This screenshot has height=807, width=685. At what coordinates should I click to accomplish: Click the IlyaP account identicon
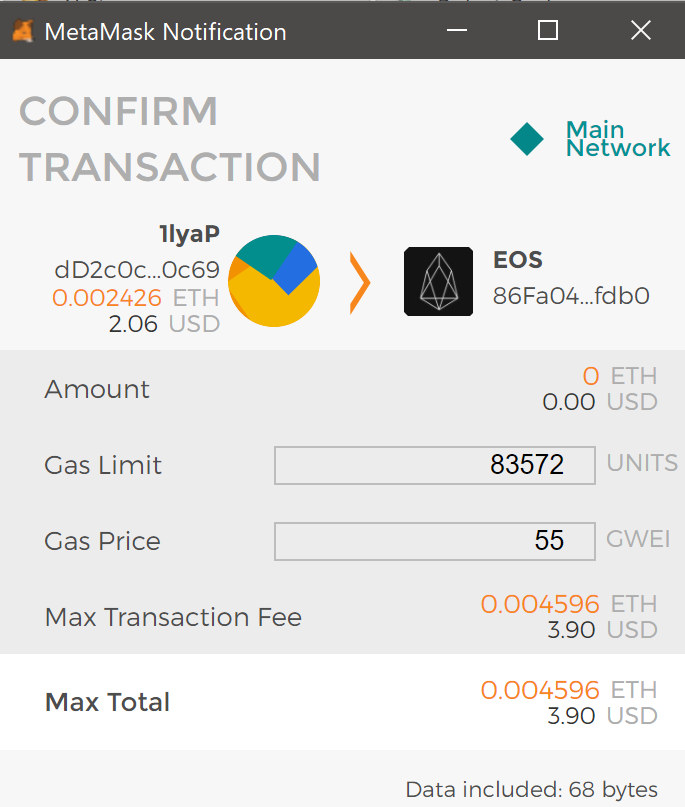274,281
